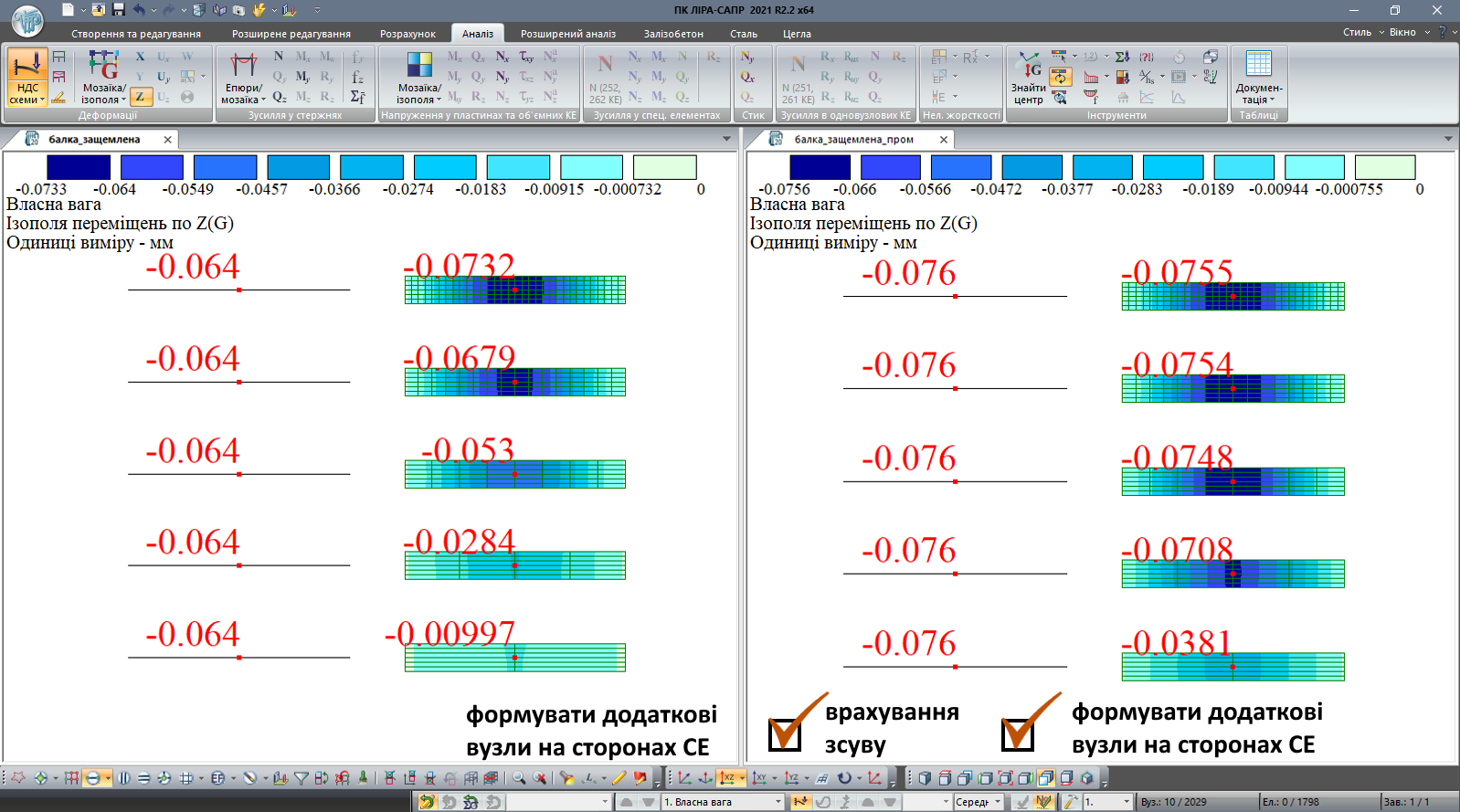The width and height of the screenshot is (1460, 812).
Task: Show Qz shear force diagram
Action: click(x=280, y=97)
